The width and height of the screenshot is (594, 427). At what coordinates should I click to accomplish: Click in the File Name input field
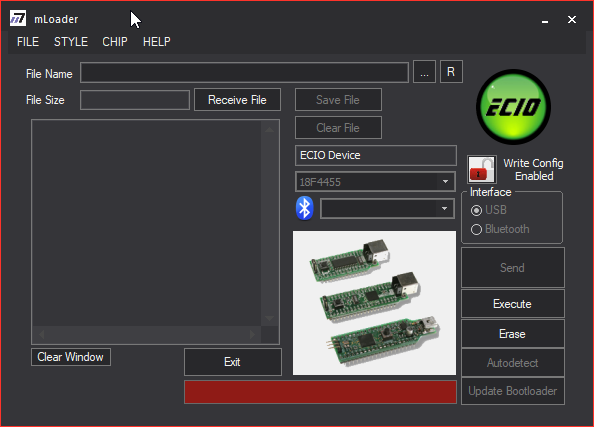pos(244,72)
